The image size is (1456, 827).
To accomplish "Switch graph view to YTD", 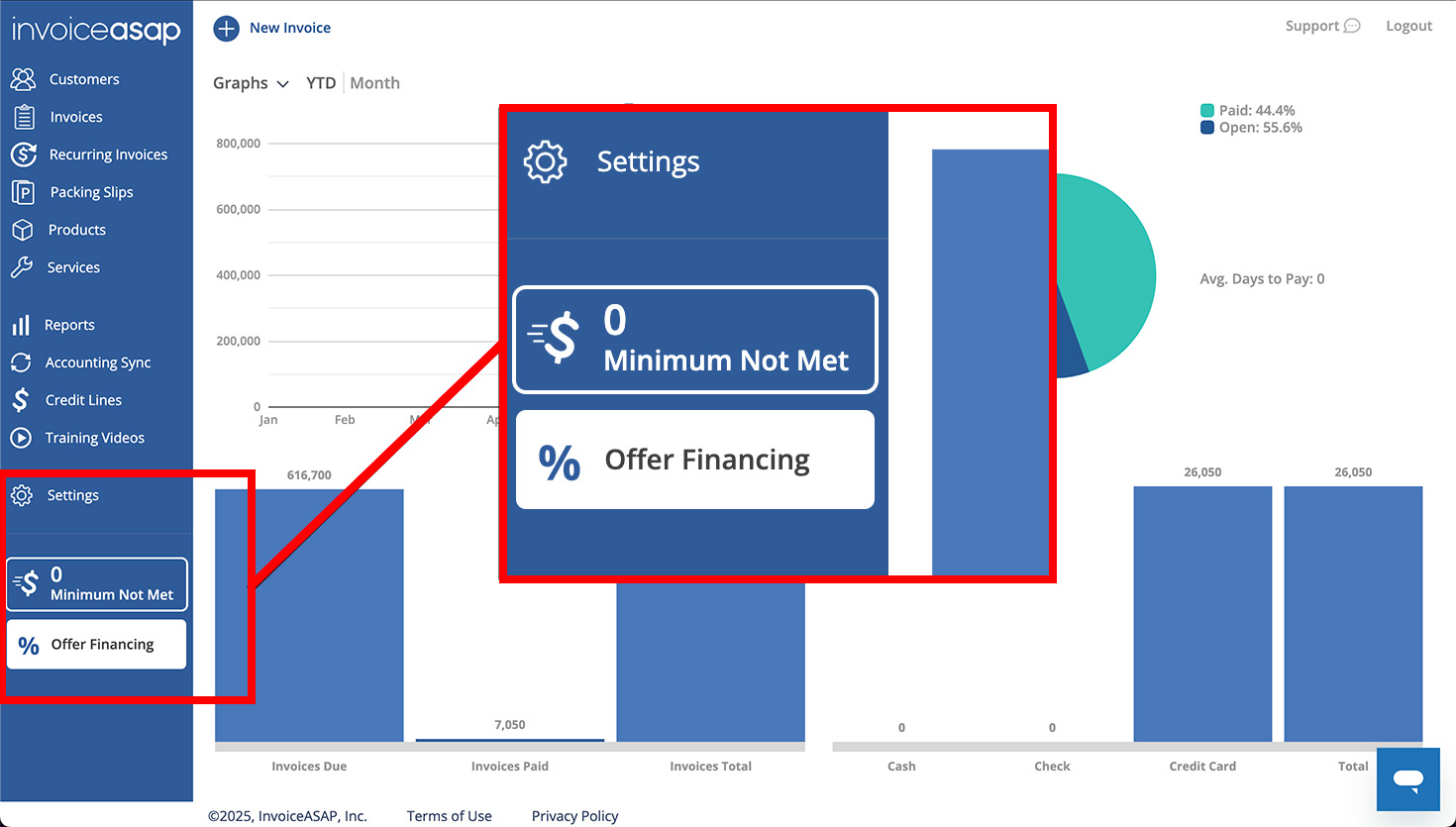I will click(x=321, y=83).
